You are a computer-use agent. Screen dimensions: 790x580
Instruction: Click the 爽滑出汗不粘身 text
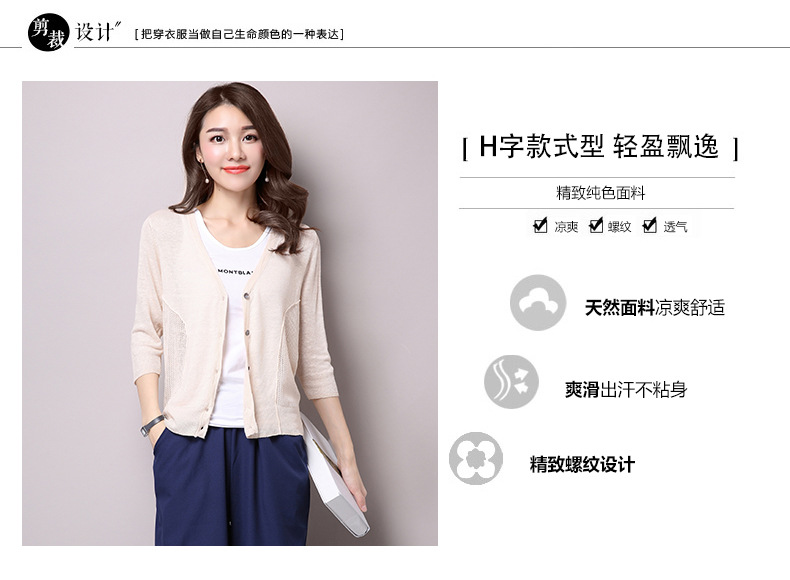[626, 390]
